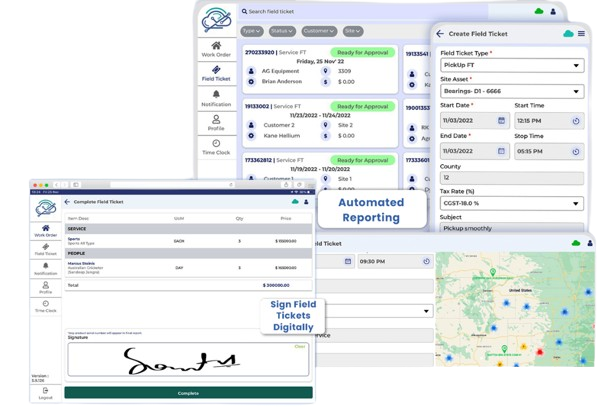
Task: Click the Total amount $ 300000.00
Action: coord(276,285)
